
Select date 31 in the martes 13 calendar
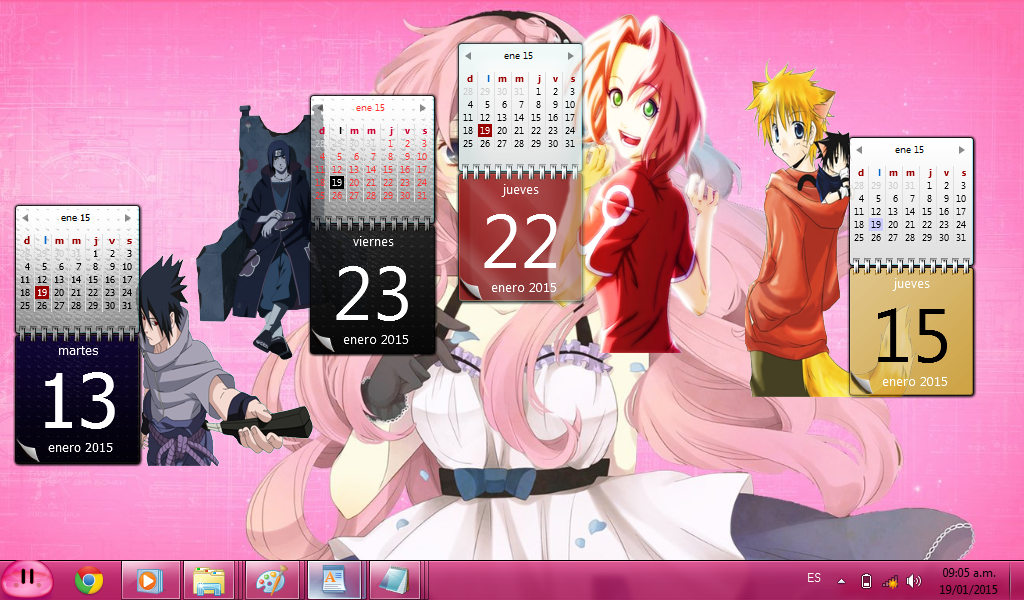[x=127, y=306]
